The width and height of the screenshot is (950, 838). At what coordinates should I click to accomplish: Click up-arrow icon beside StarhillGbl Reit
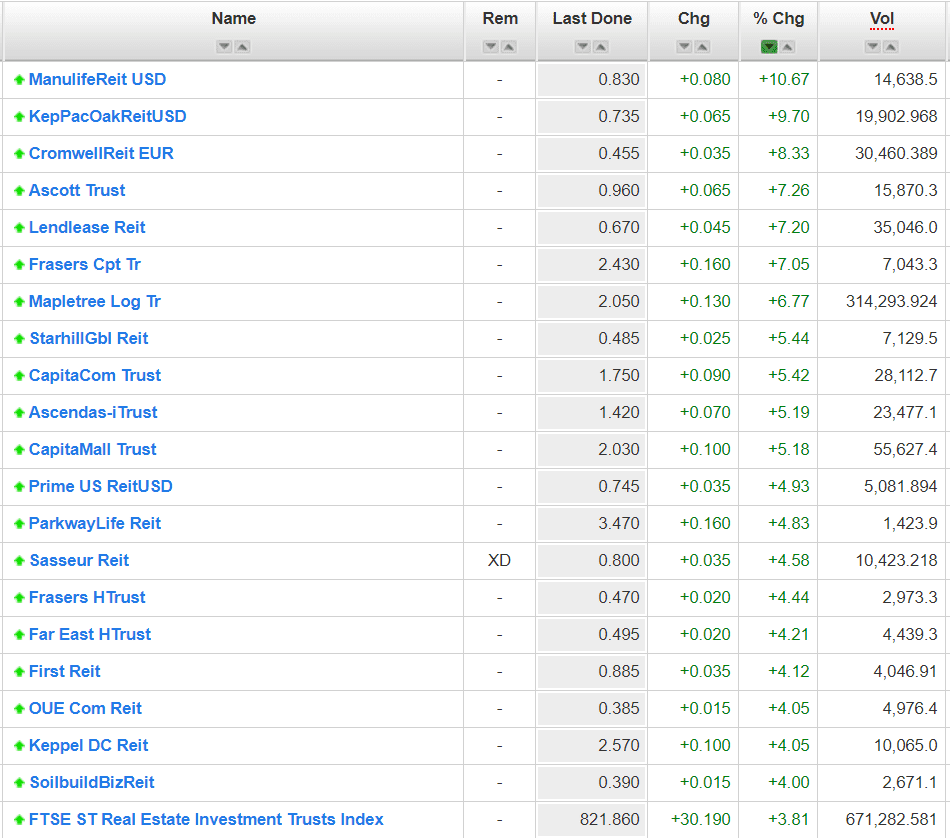click(19, 339)
